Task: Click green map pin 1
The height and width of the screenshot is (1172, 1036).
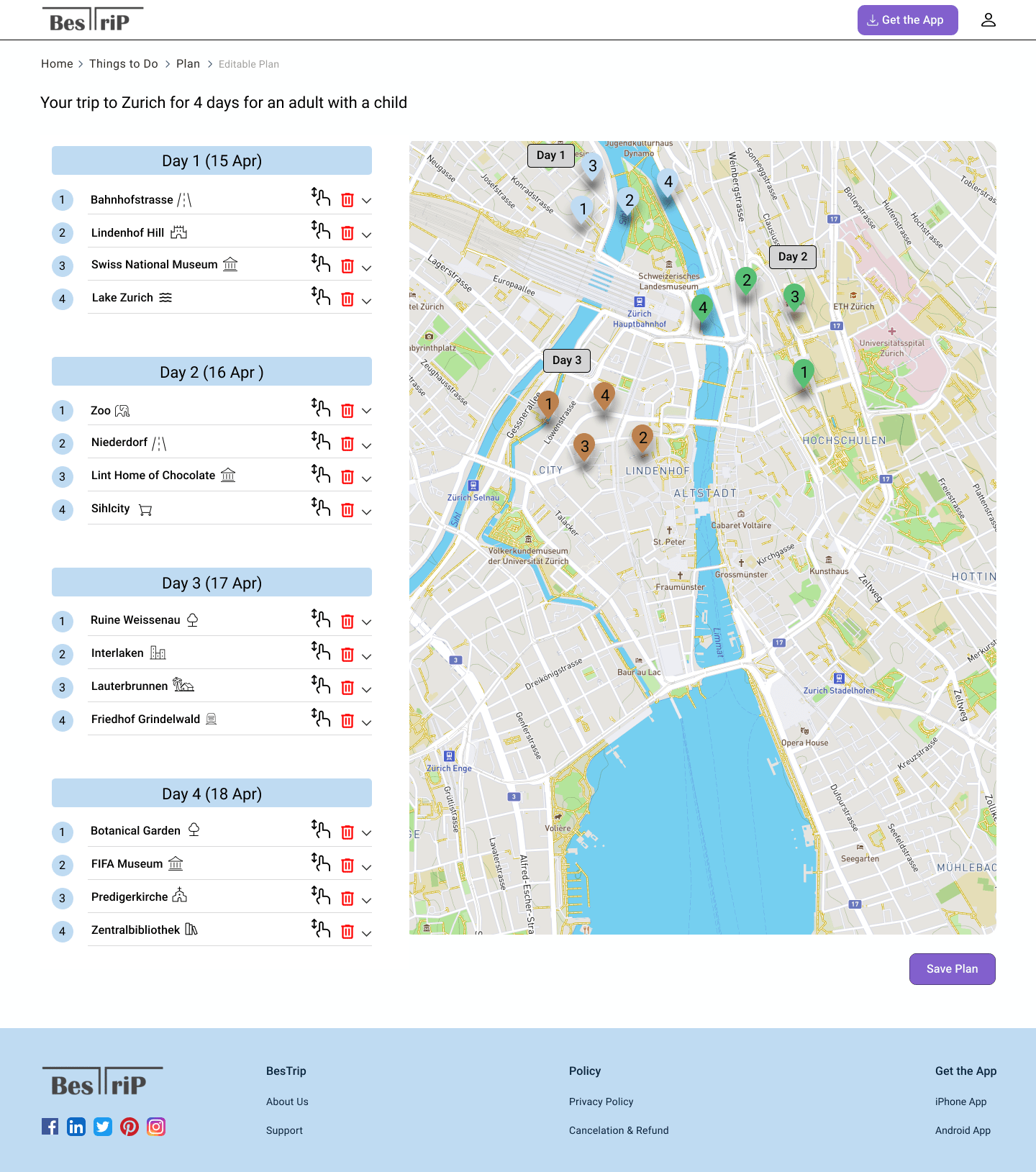Action: click(804, 374)
